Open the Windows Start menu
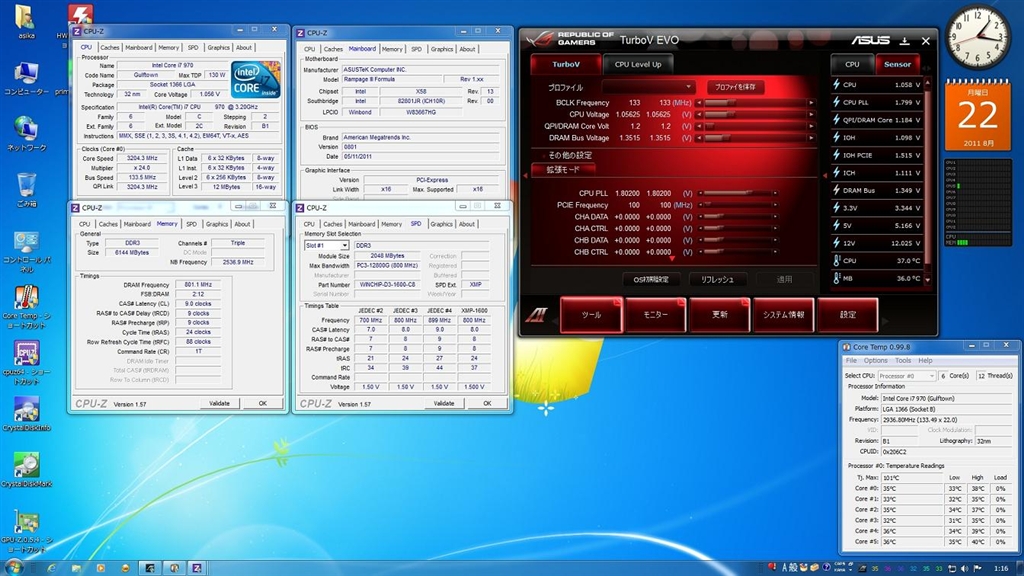This screenshot has width=1024, height=576. tap(13, 568)
